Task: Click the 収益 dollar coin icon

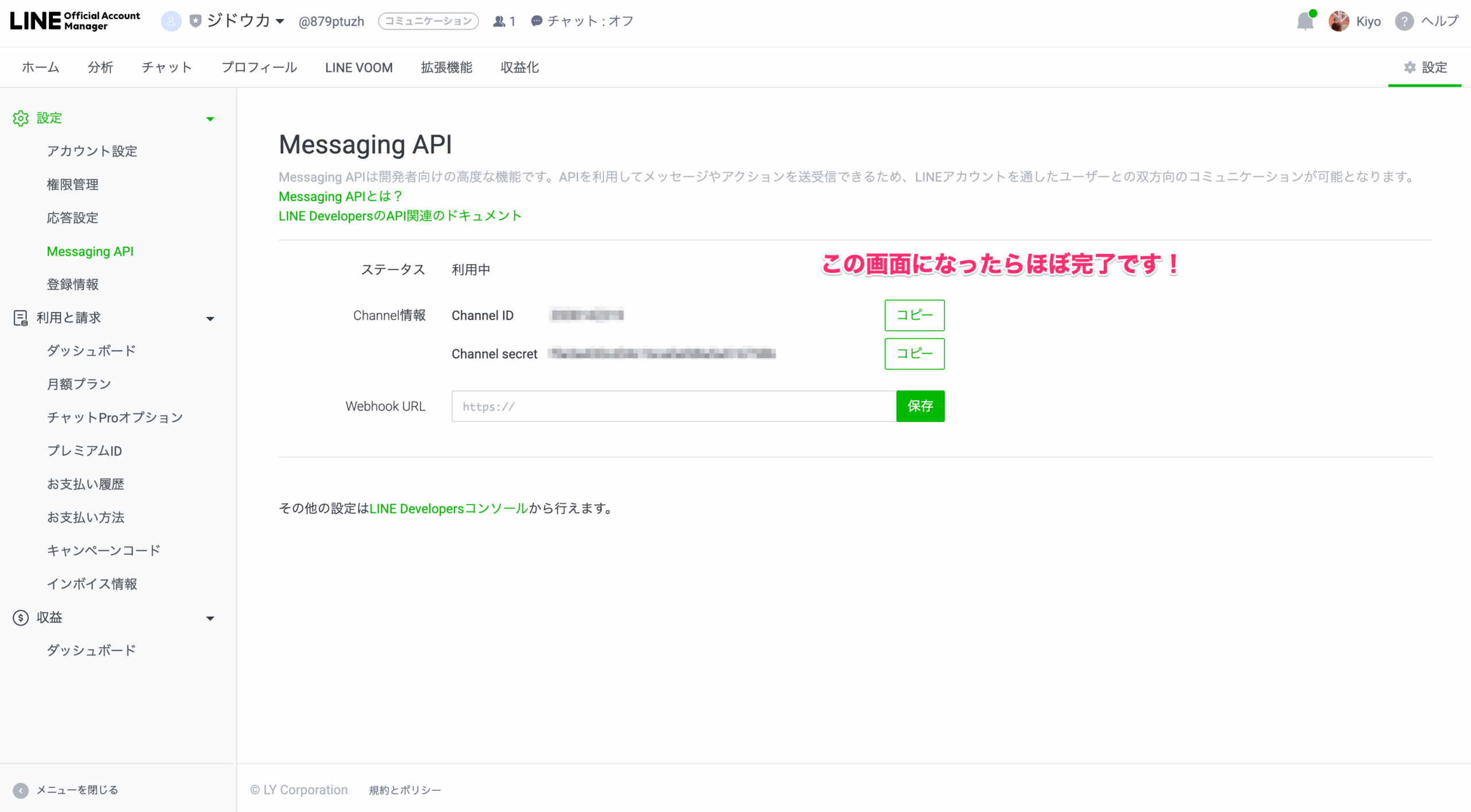Action: [x=21, y=617]
